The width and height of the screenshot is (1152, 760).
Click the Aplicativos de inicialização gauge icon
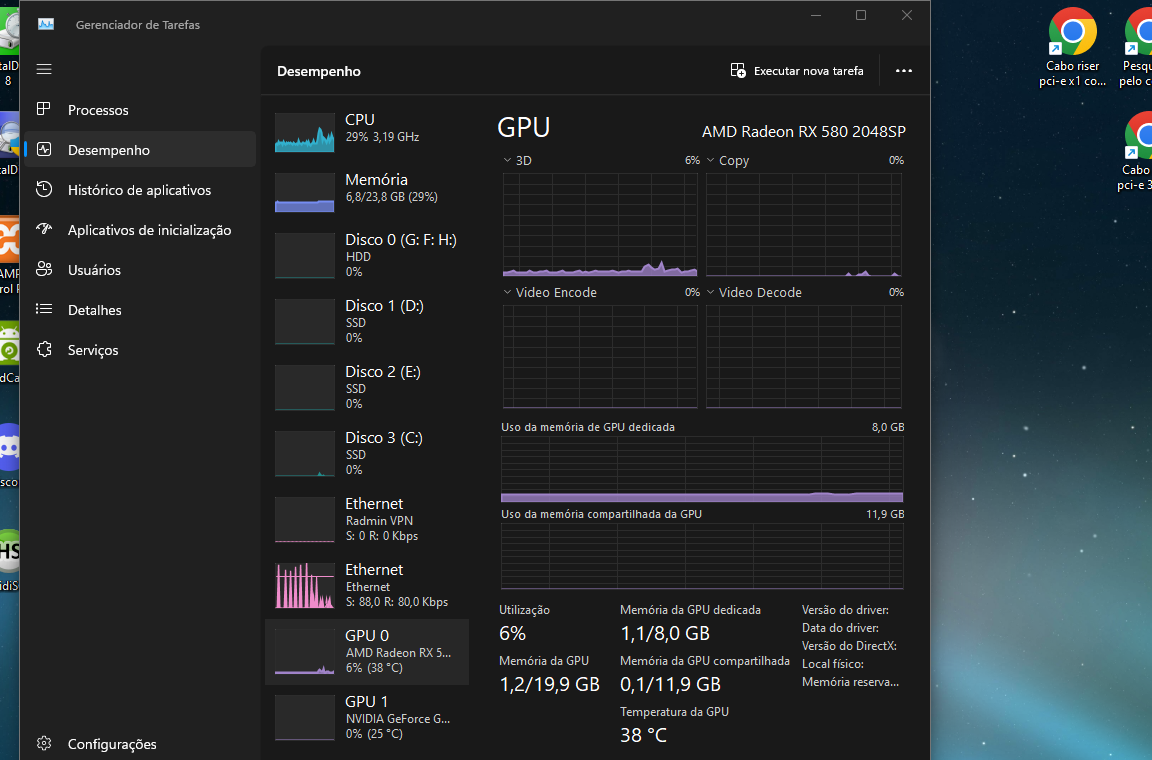(44, 229)
